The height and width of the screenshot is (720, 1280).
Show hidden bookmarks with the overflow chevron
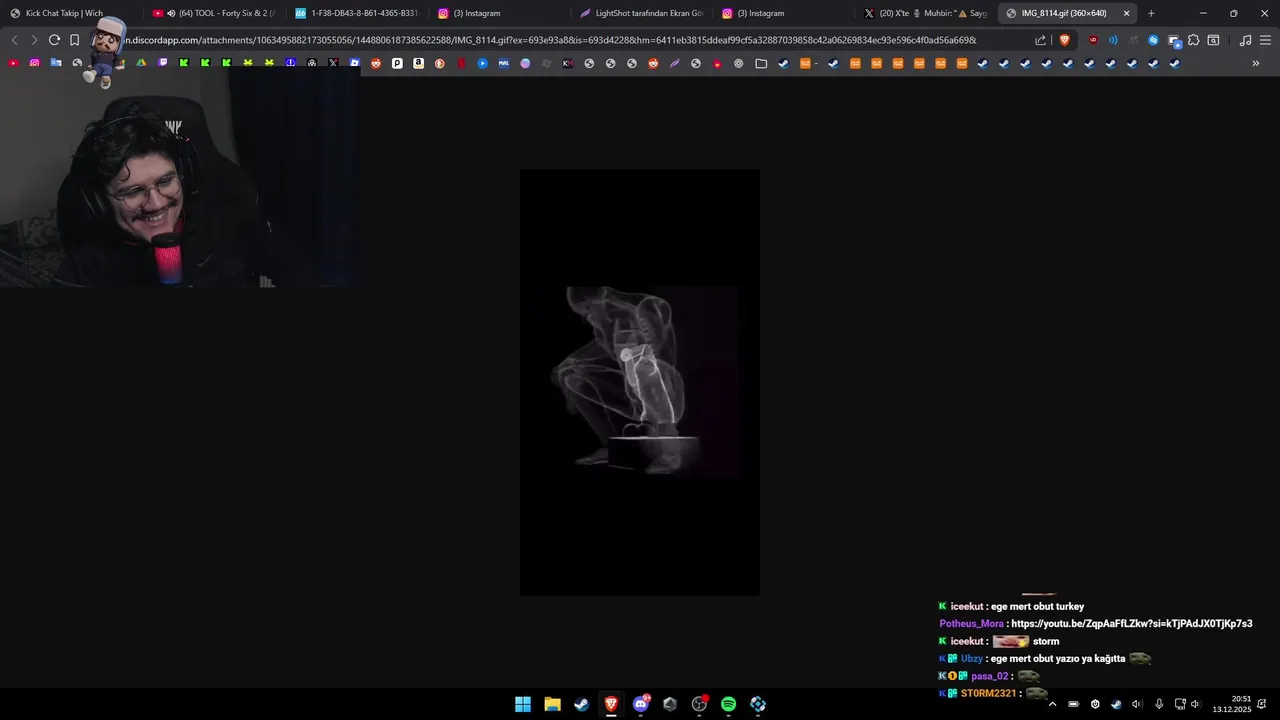[1256, 63]
